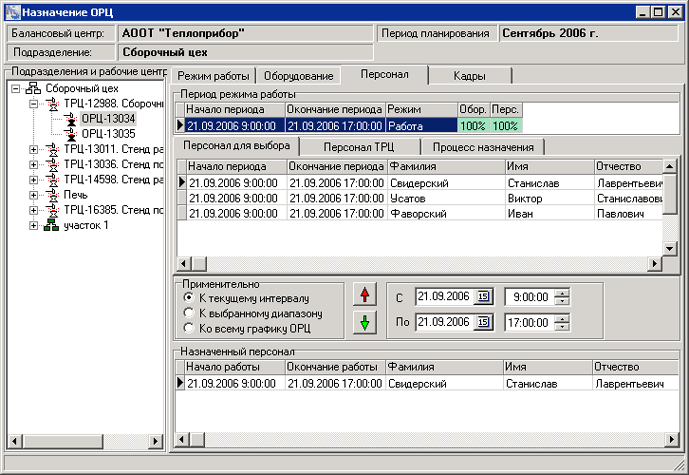Click the application icon in title bar
The width and height of the screenshot is (689, 475).
click(x=13, y=12)
